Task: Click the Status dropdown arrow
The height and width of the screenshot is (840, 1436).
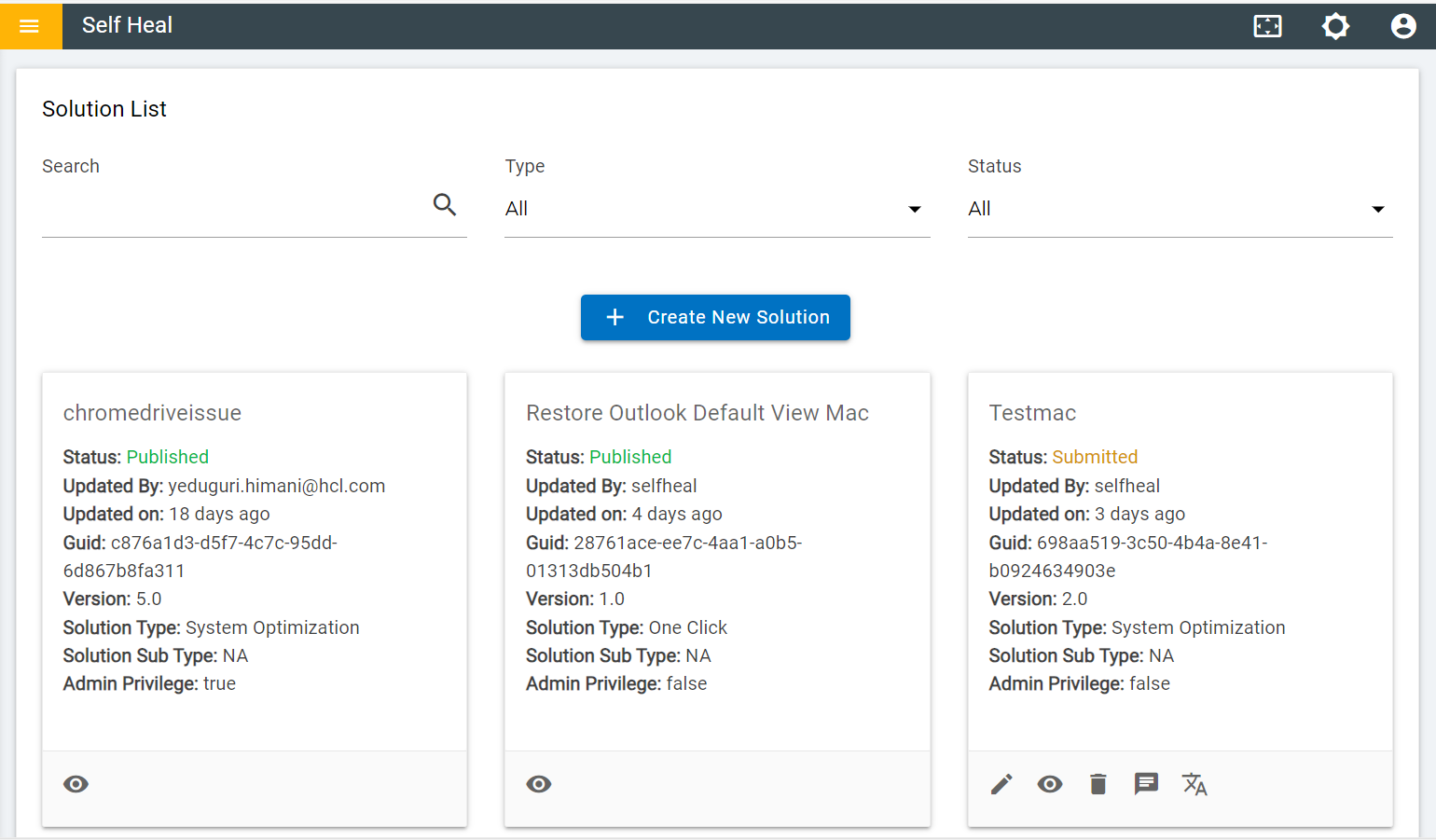Action: coord(1377,210)
